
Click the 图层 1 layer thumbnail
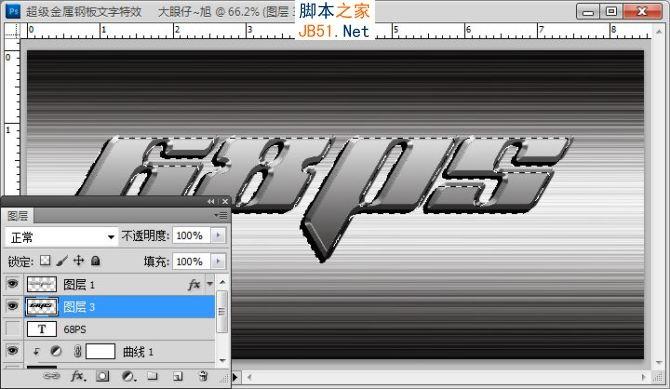click(42, 284)
